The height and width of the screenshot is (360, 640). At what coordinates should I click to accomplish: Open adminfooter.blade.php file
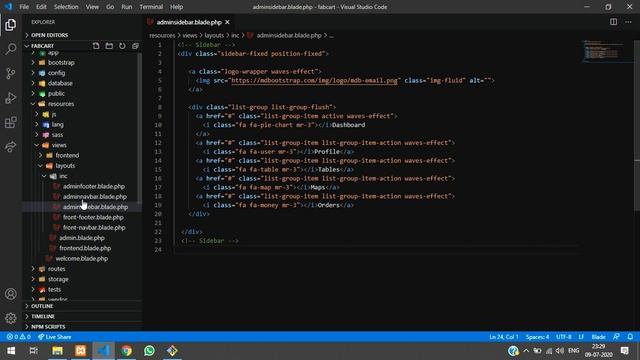click(94, 186)
